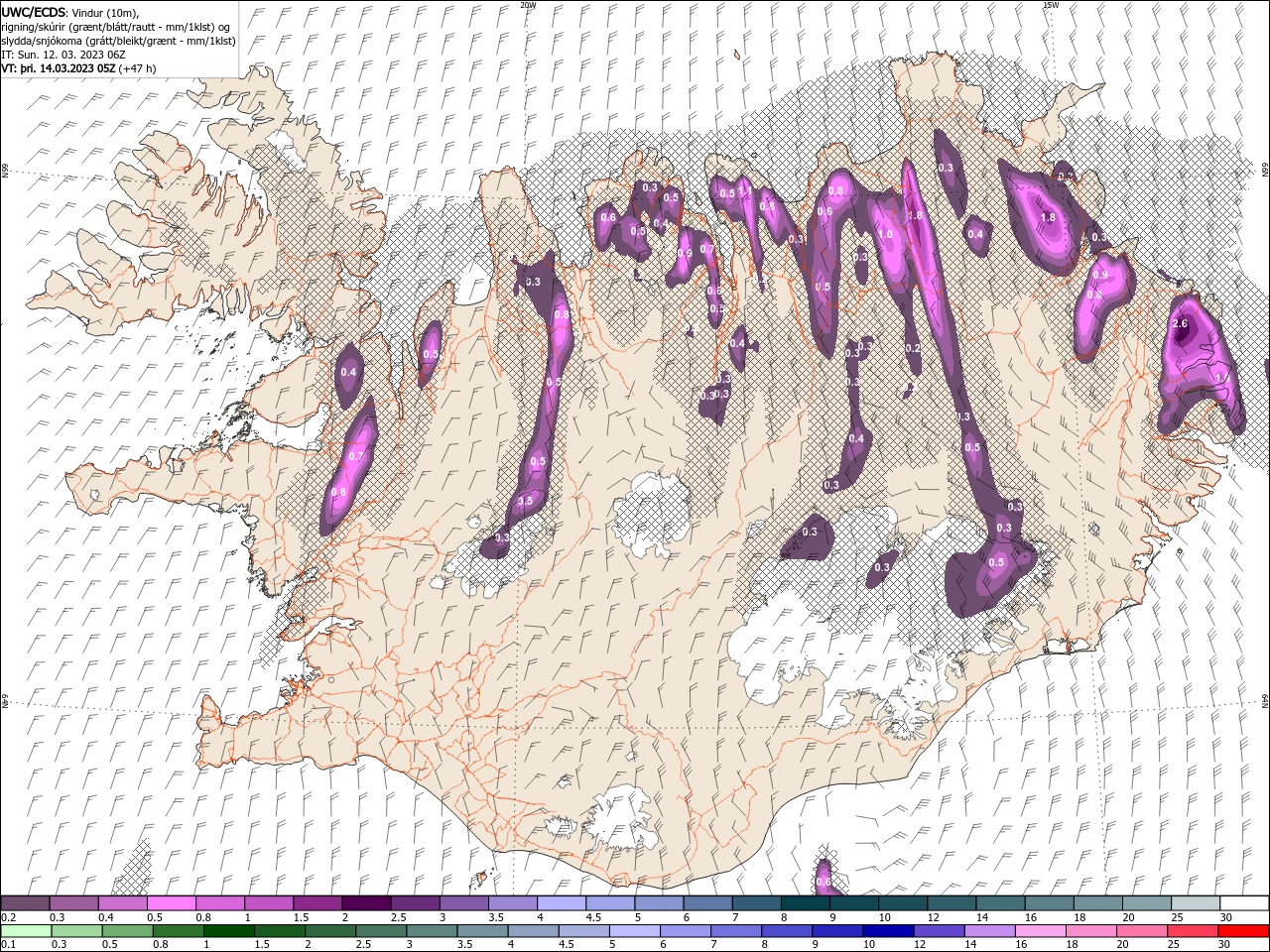Click the 15W longitude label
The width and height of the screenshot is (1270, 952).
pyautogui.click(x=1052, y=5)
